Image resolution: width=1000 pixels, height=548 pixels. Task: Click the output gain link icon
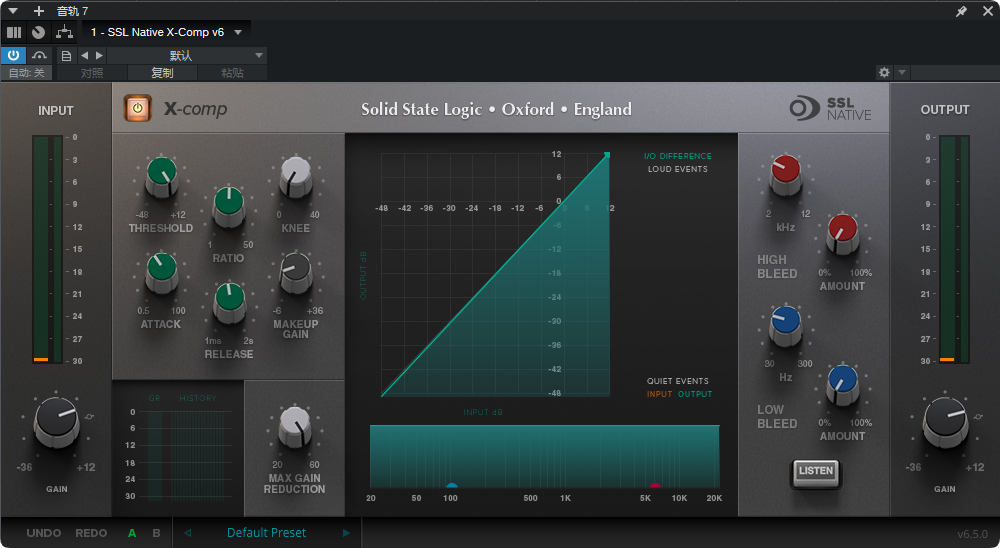[978, 417]
